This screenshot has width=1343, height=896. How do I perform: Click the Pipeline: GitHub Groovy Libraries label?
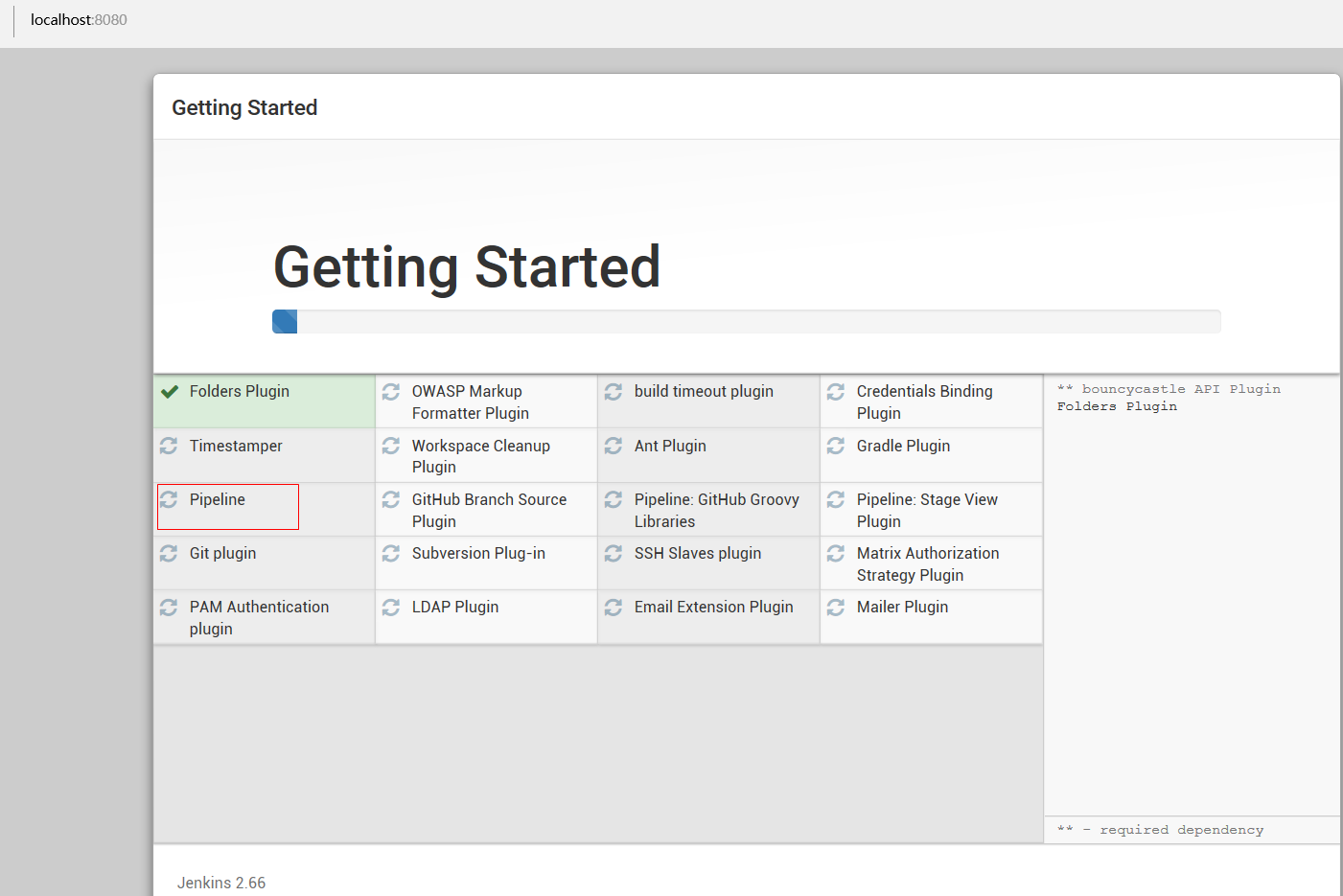tap(717, 510)
